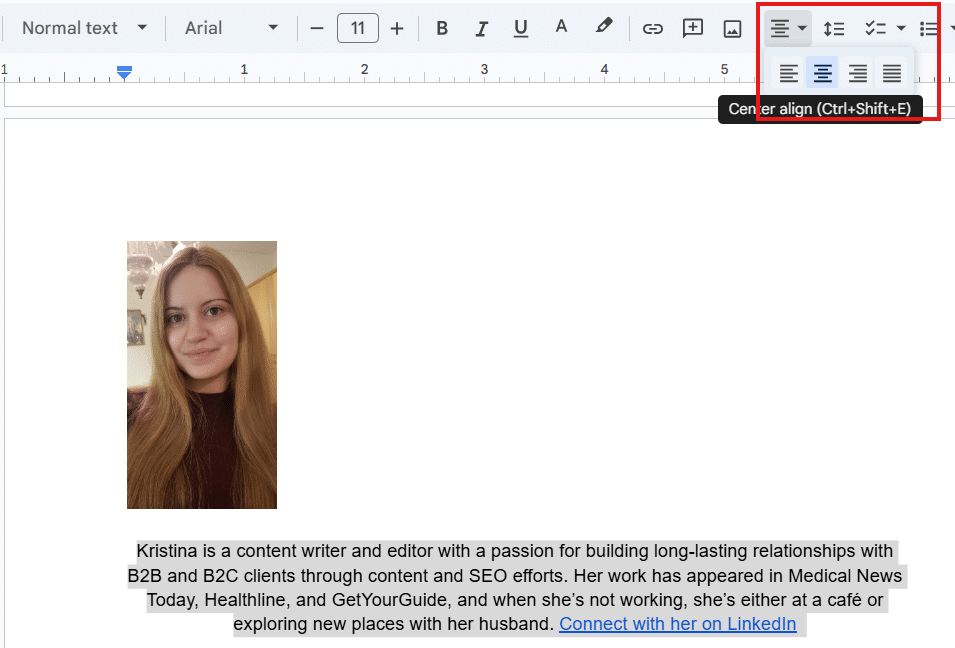Image resolution: width=955 pixels, height=648 pixels.
Task: Toggle italic formatting
Action: click(x=481, y=28)
